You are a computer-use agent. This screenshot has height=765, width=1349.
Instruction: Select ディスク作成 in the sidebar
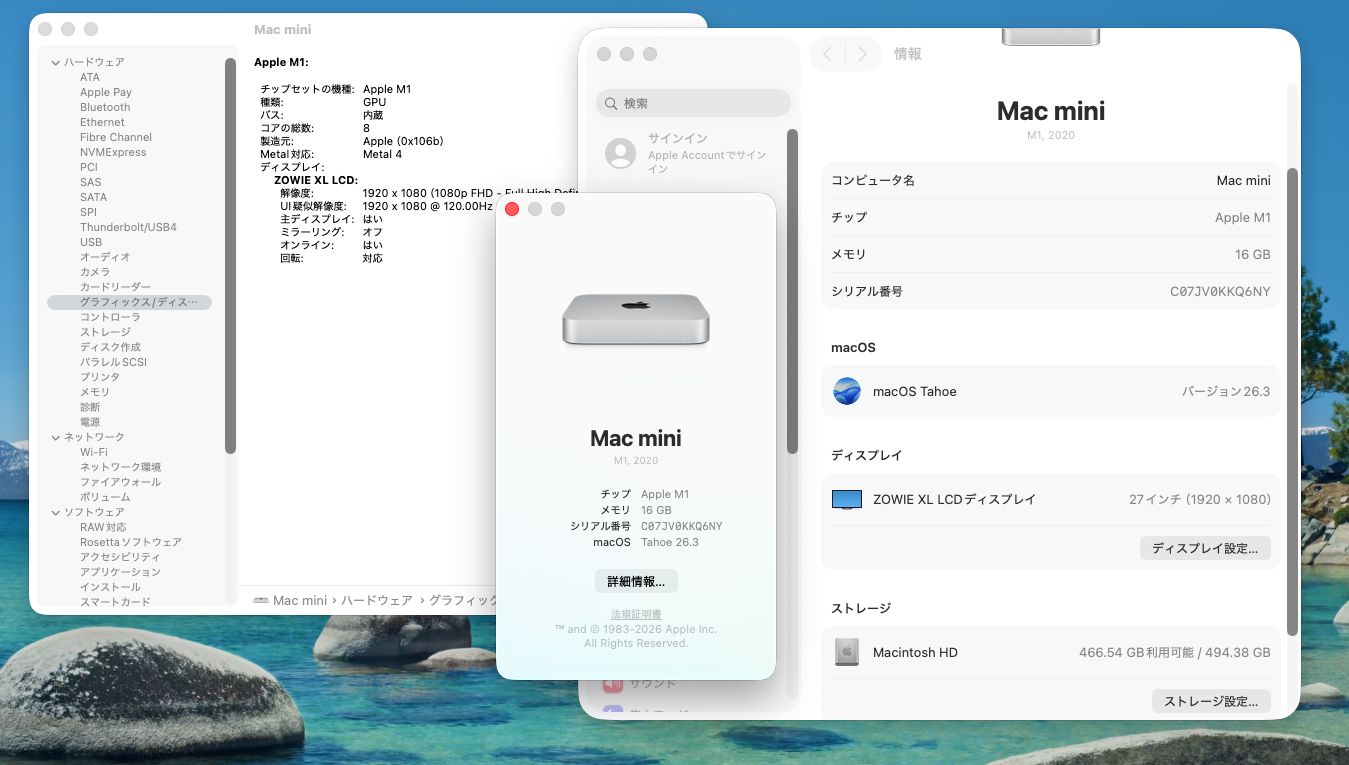point(110,347)
